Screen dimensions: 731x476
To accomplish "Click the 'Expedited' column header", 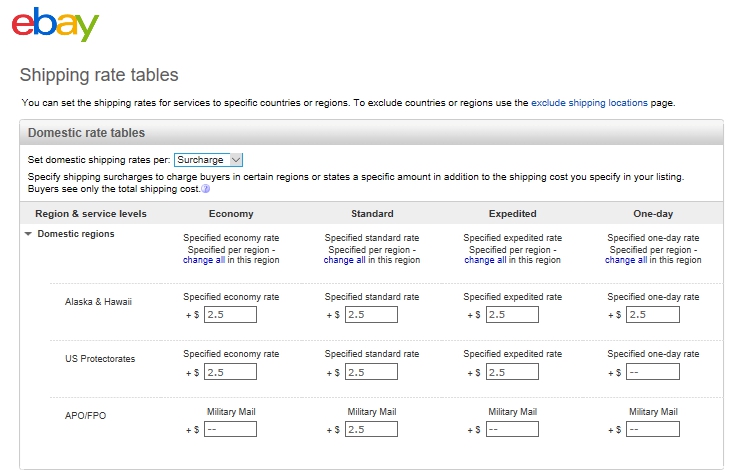I will coord(512,214).
